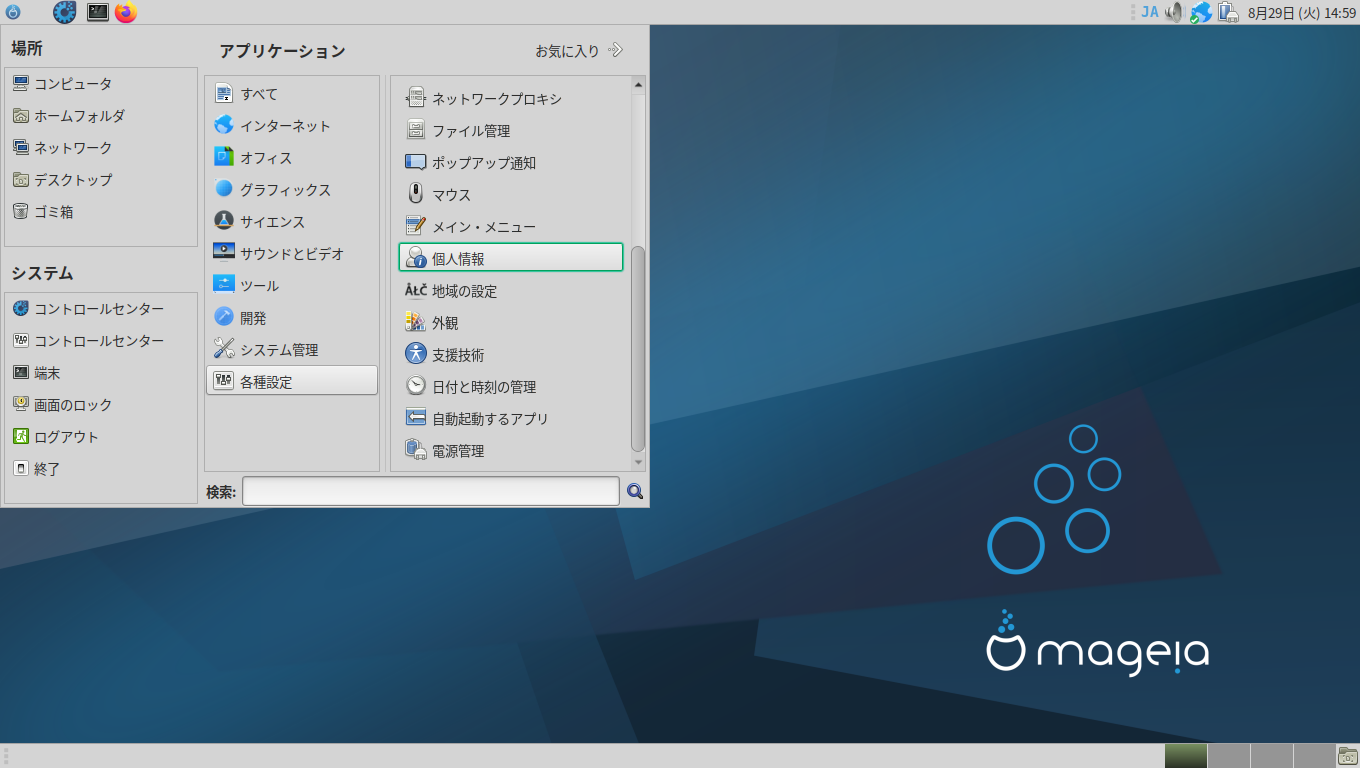This screenshot has width=1360, height=768.
Task: Open 自動起動するアプリ
Action: click(x=511, y=419)
